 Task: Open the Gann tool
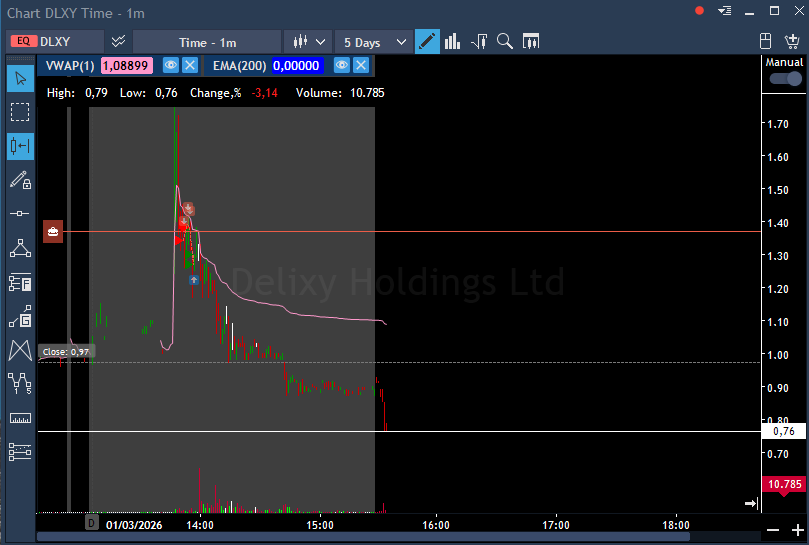[x=20, y=316]
